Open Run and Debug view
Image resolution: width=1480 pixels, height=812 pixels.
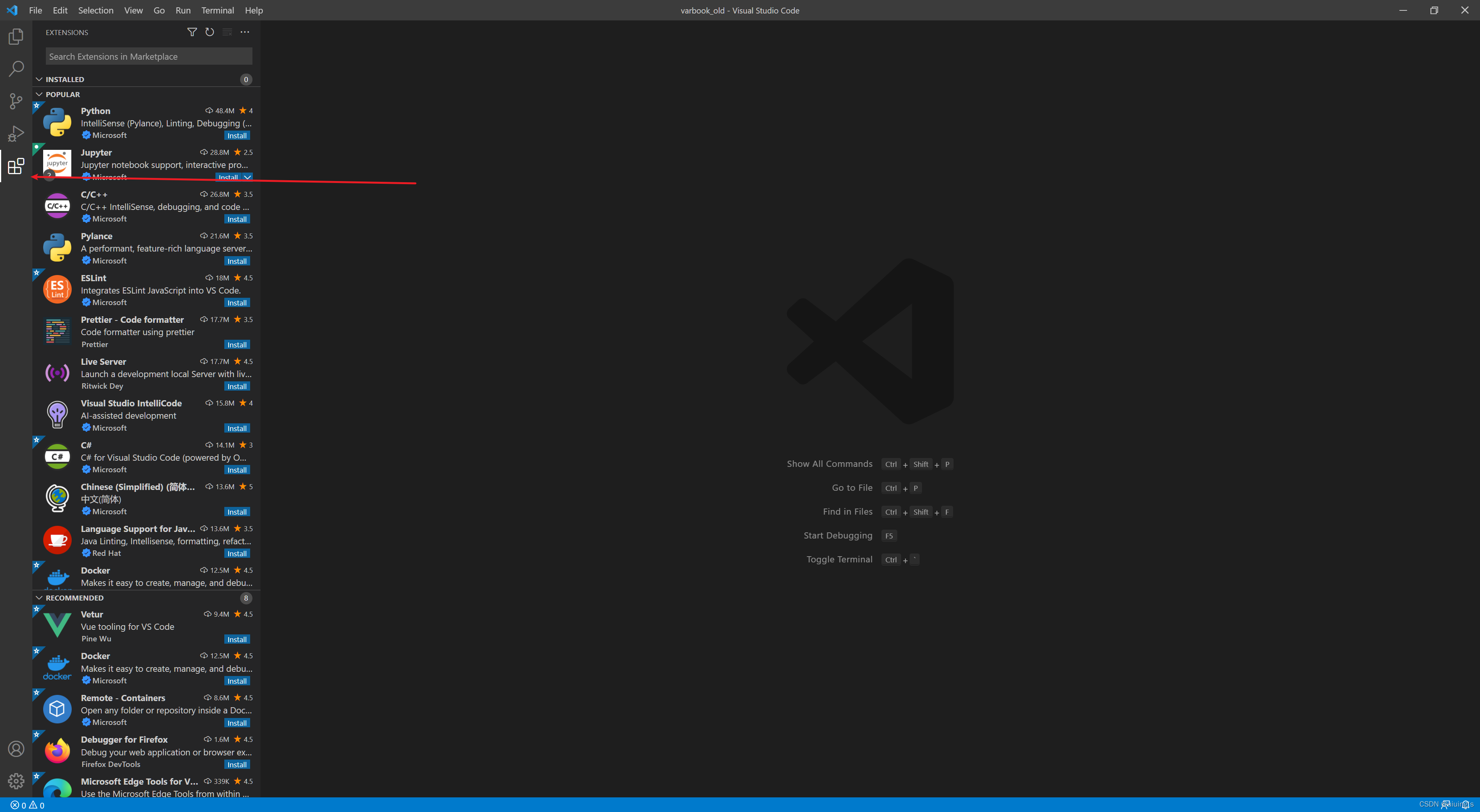[16, 134]
